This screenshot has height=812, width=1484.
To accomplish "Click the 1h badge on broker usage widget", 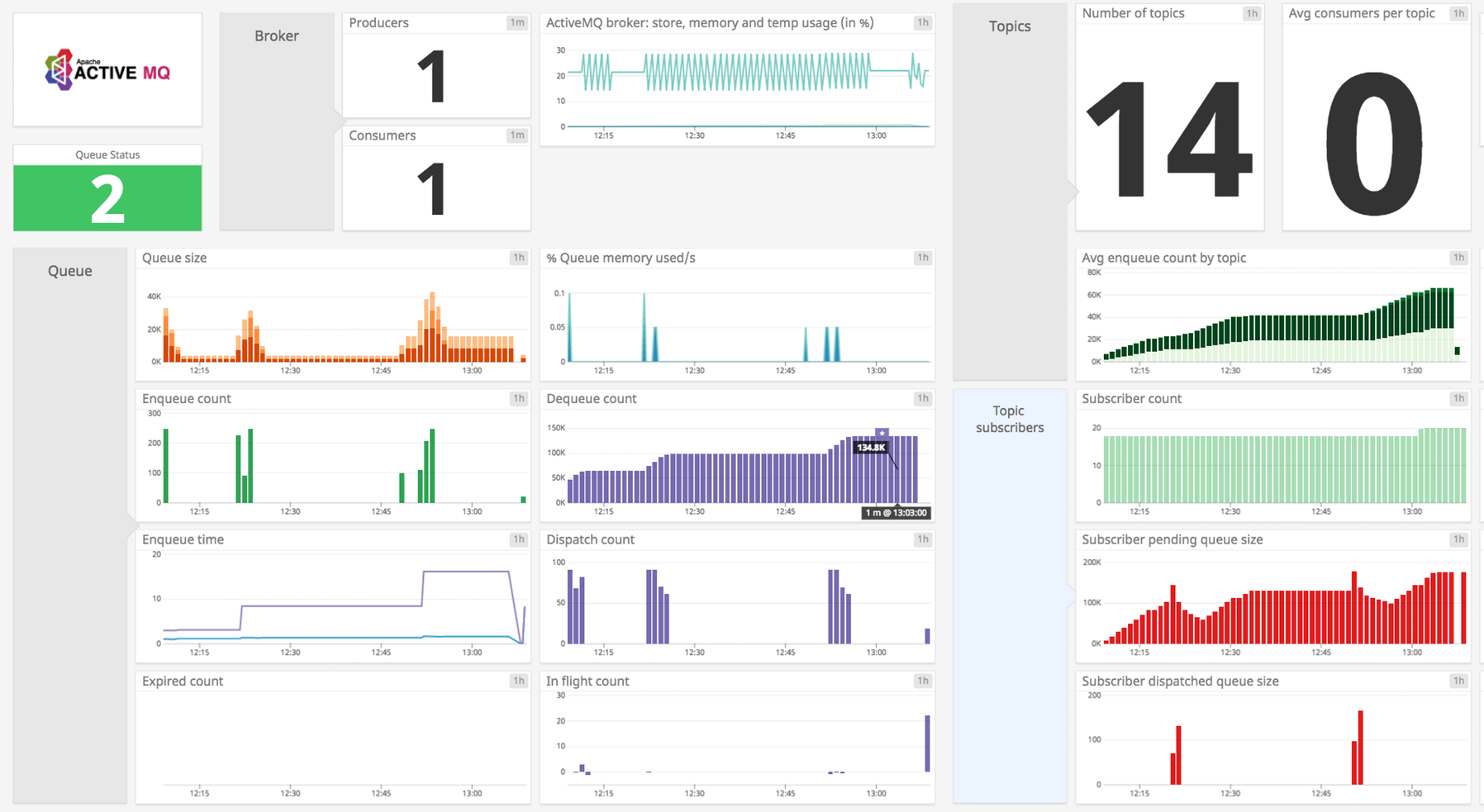I will coord(922,23).
